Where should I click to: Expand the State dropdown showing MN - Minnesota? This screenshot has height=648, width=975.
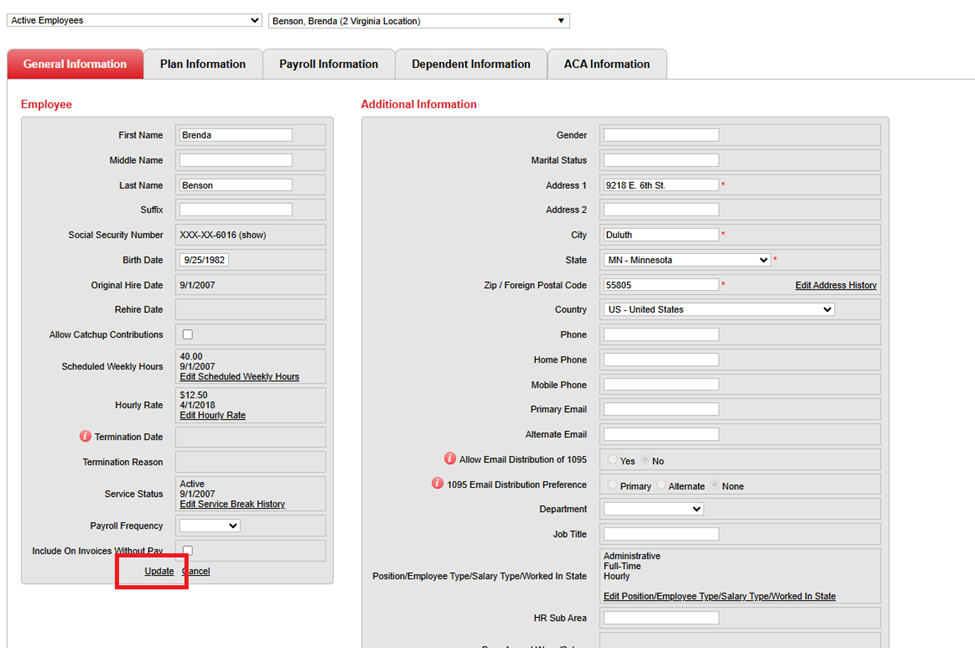687,260
